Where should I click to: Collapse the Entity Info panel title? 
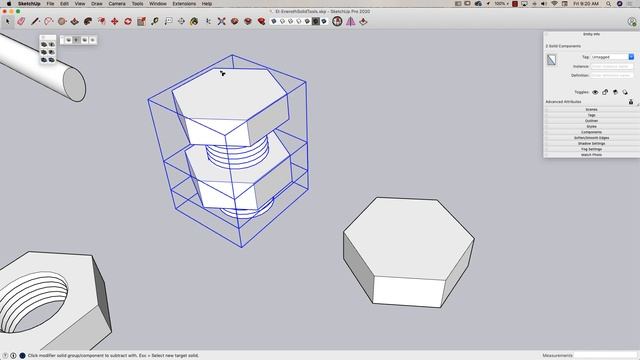[x=591, y=34]
